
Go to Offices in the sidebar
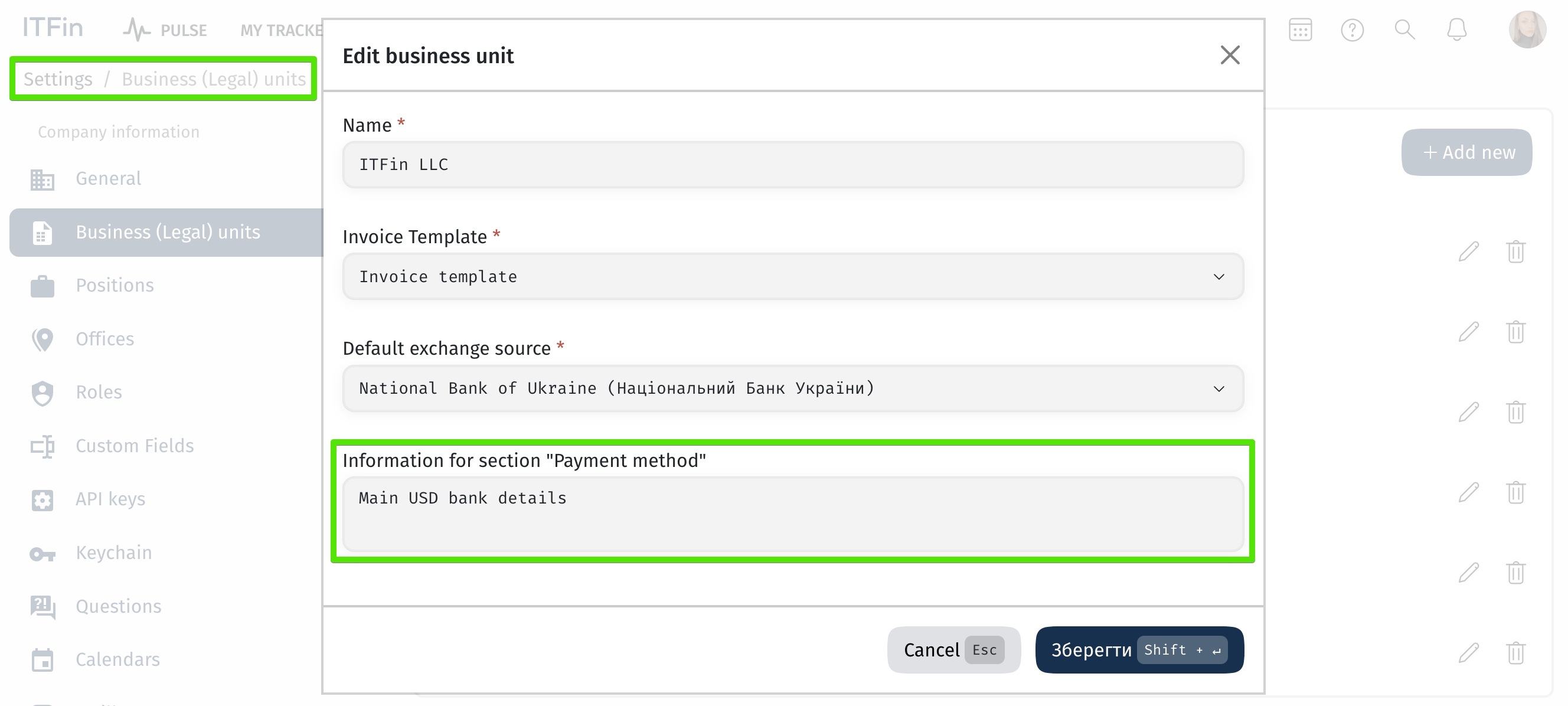click(x=104, y=339)
